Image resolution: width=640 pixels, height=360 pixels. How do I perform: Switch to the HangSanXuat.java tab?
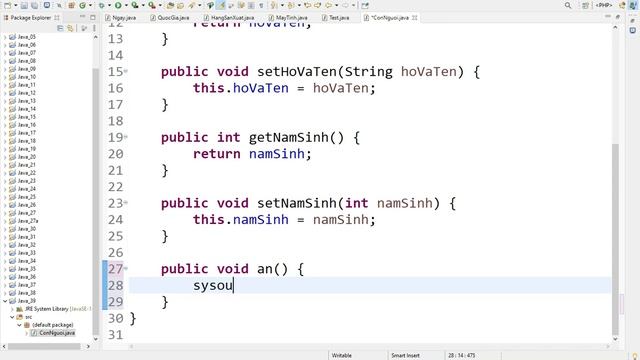coord(229,18)
